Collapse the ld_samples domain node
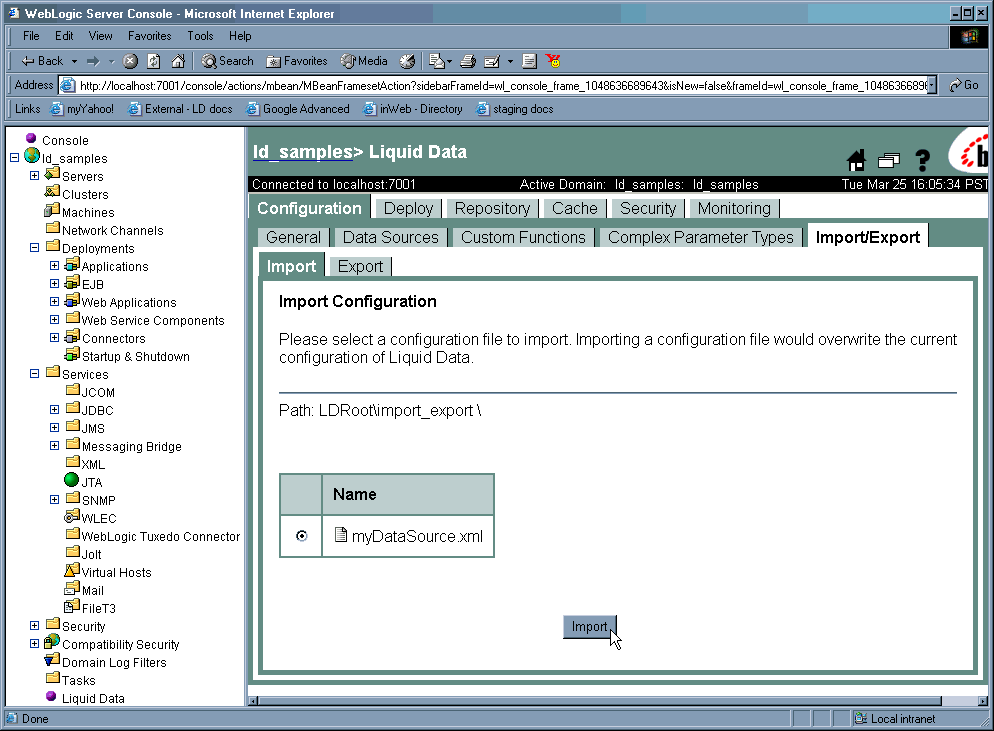 click(x=15, y=157)
